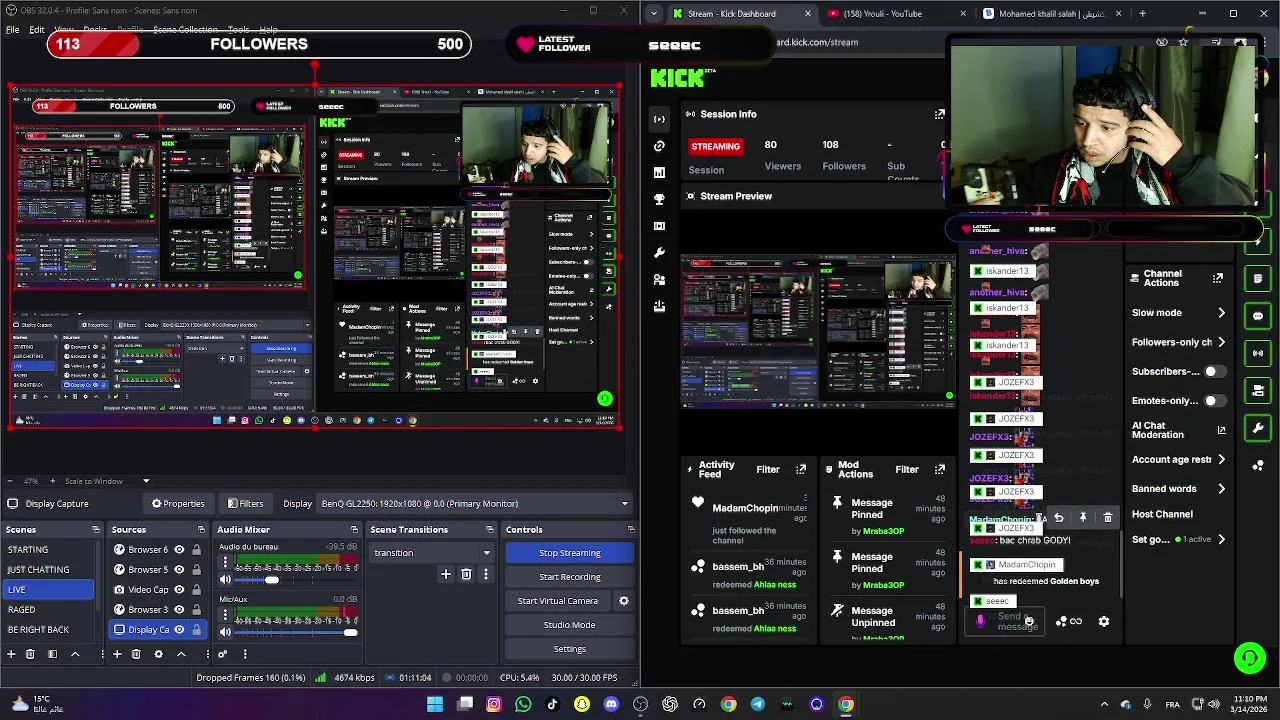Hide Browser 6 source with eye icon
Image resolution: width=1280 pixels, height=720 pixels.
point(180,549)
